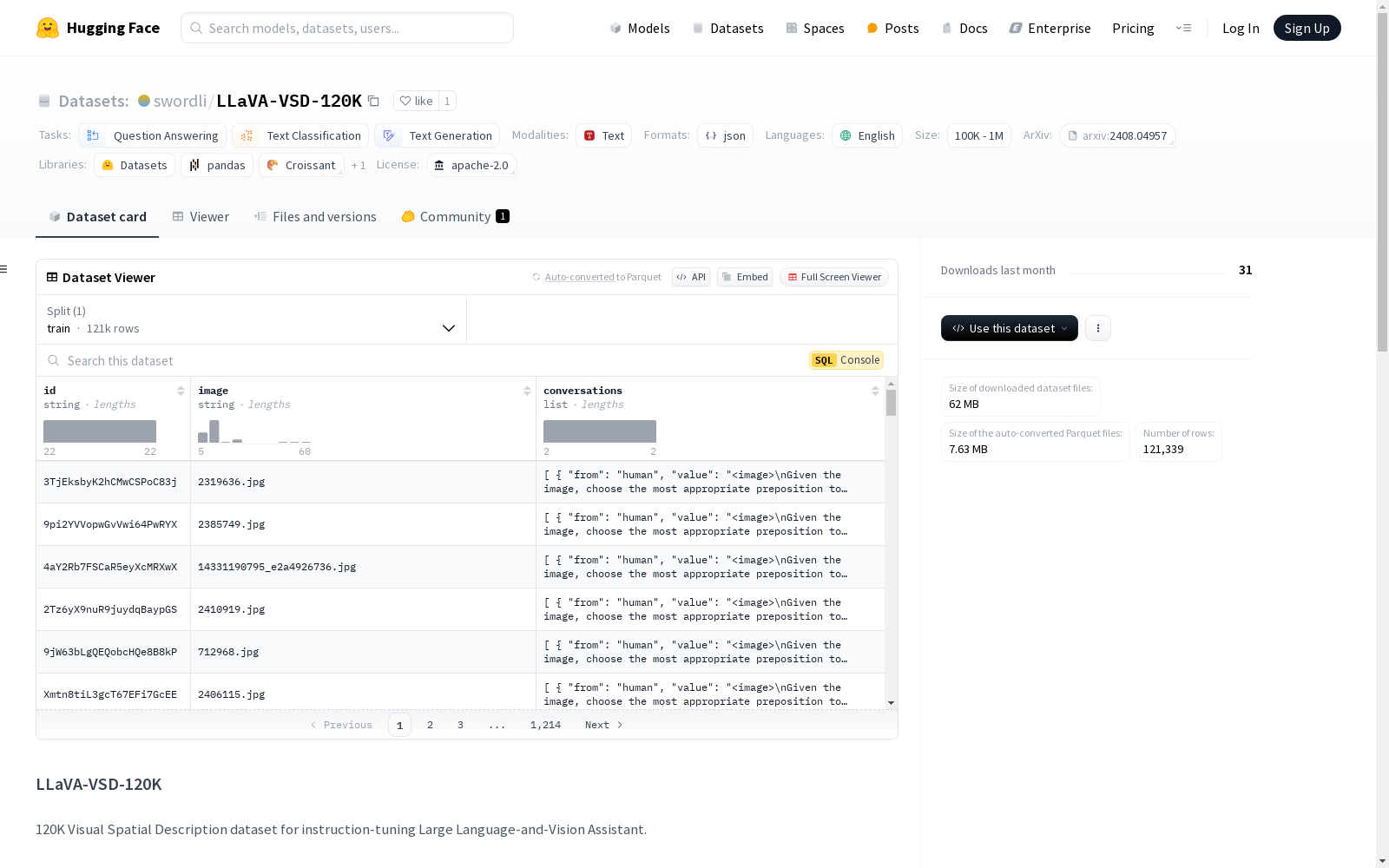Screen dimensions: 1389x868
Task: Select the 100K - 1M size tag
Action: pyautogui.click(x=979, y=135)
